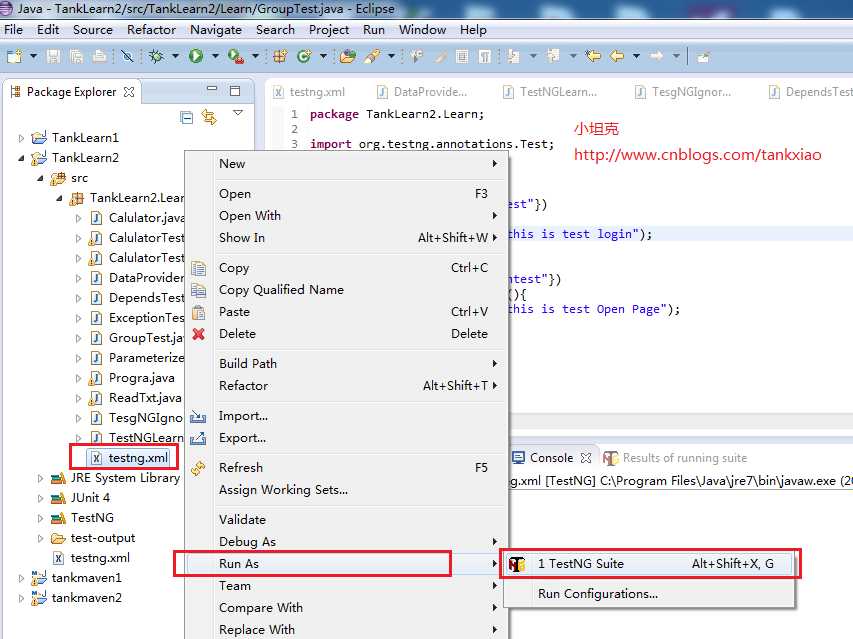Viewport: 853px width, 639px height.
Task: Select tankmaven2 project in explorer
Action: (x=77, y=598)
